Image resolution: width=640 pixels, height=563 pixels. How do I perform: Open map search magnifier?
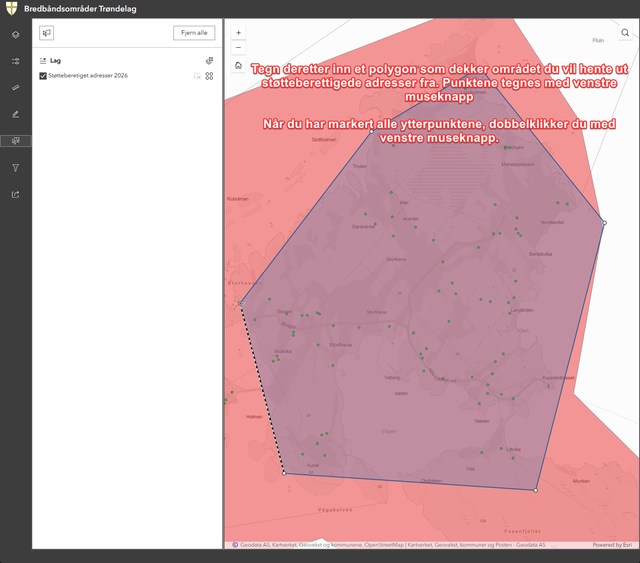pos(625,33)
